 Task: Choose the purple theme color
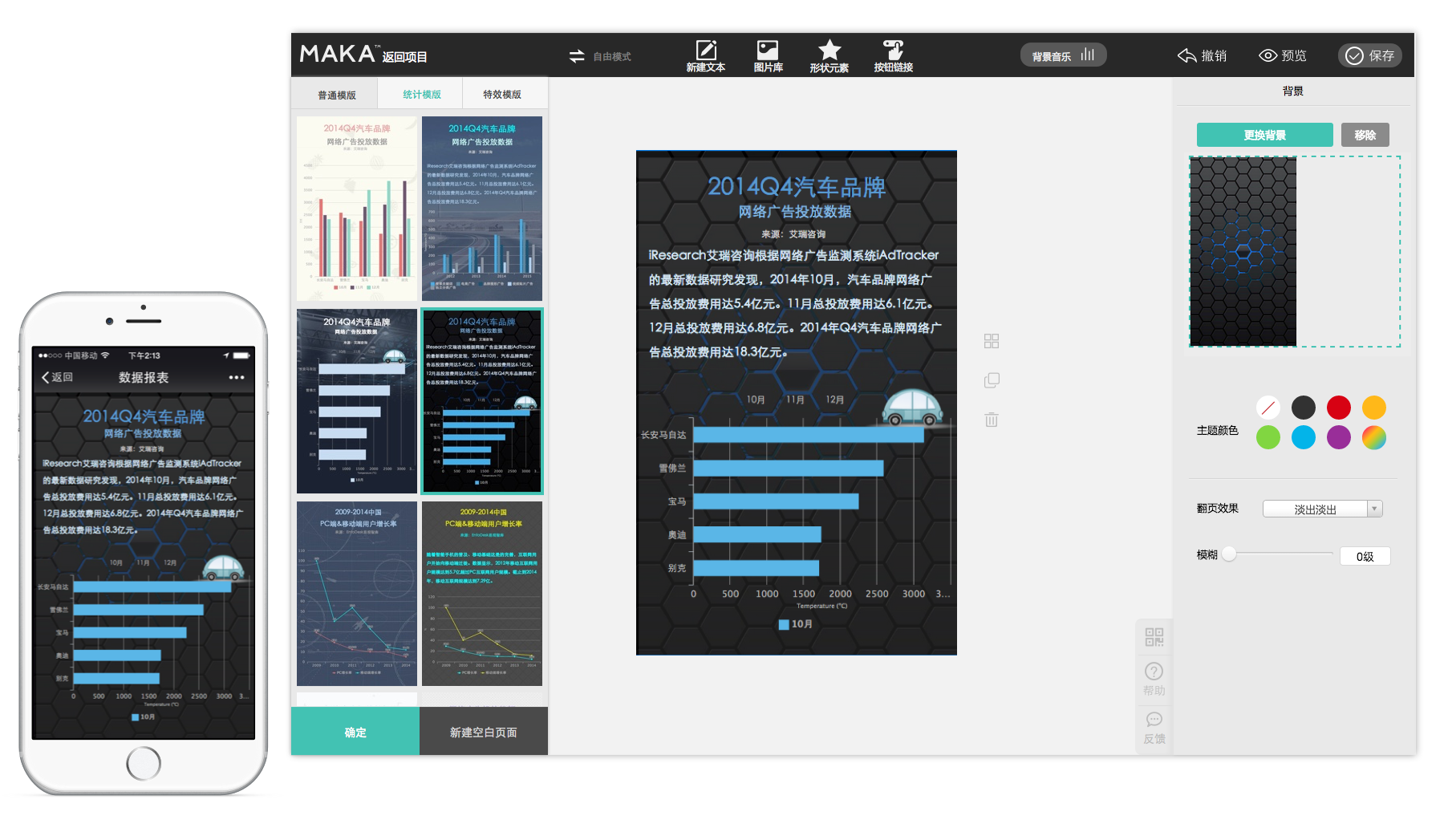click(x=1339, y=437)
